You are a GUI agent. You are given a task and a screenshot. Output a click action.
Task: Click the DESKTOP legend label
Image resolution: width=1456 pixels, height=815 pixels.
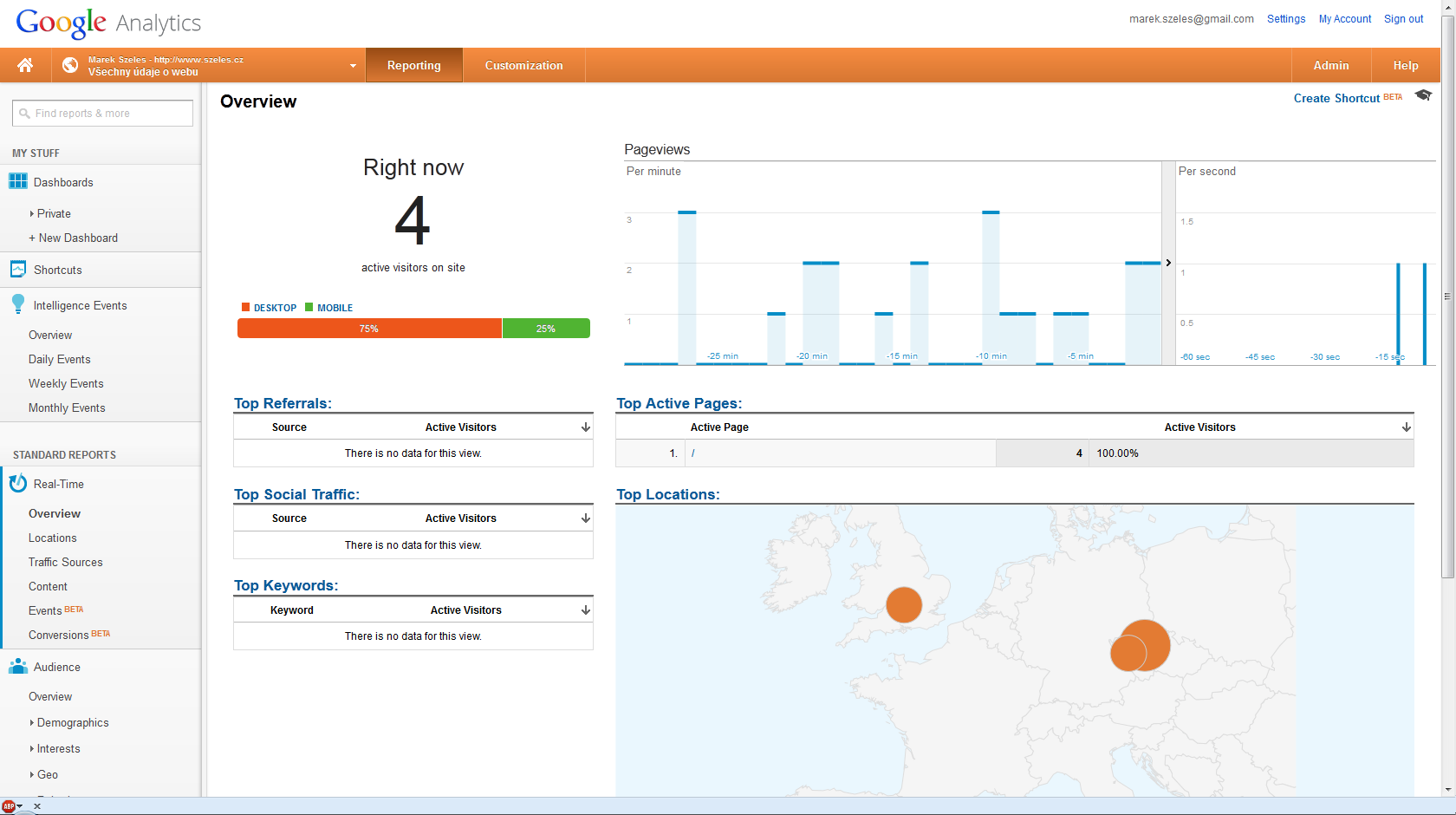pyautogui.click(x=275, y=308)
